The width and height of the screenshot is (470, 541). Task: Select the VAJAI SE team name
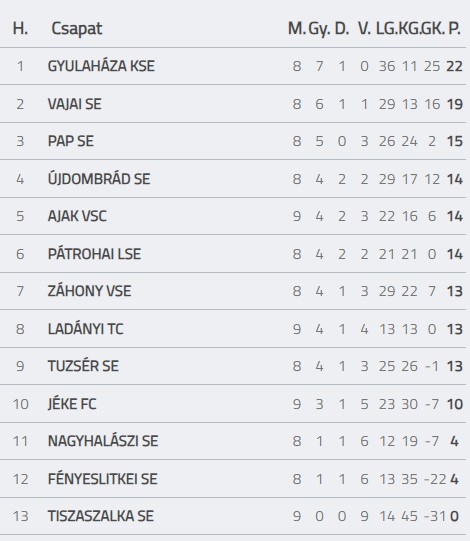coord(75,104)
